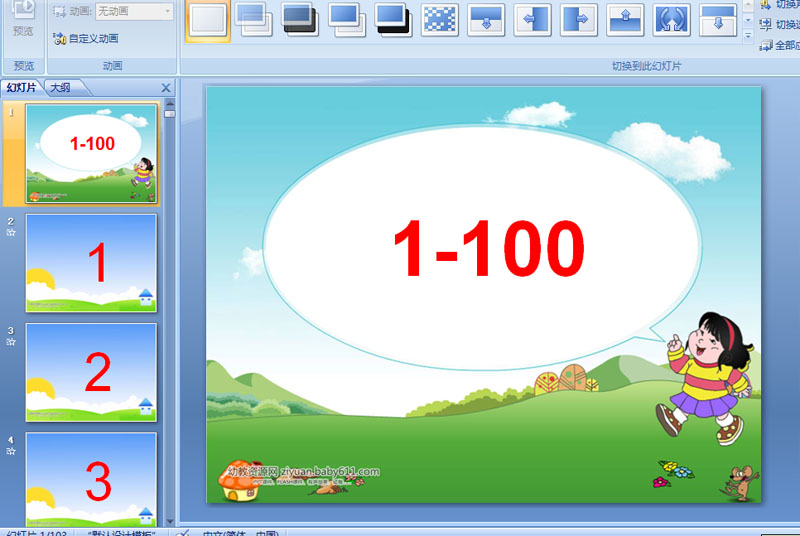The image size is (800, 536).
Task: Apply the Wipe Down transition
Action: point(486,20)
